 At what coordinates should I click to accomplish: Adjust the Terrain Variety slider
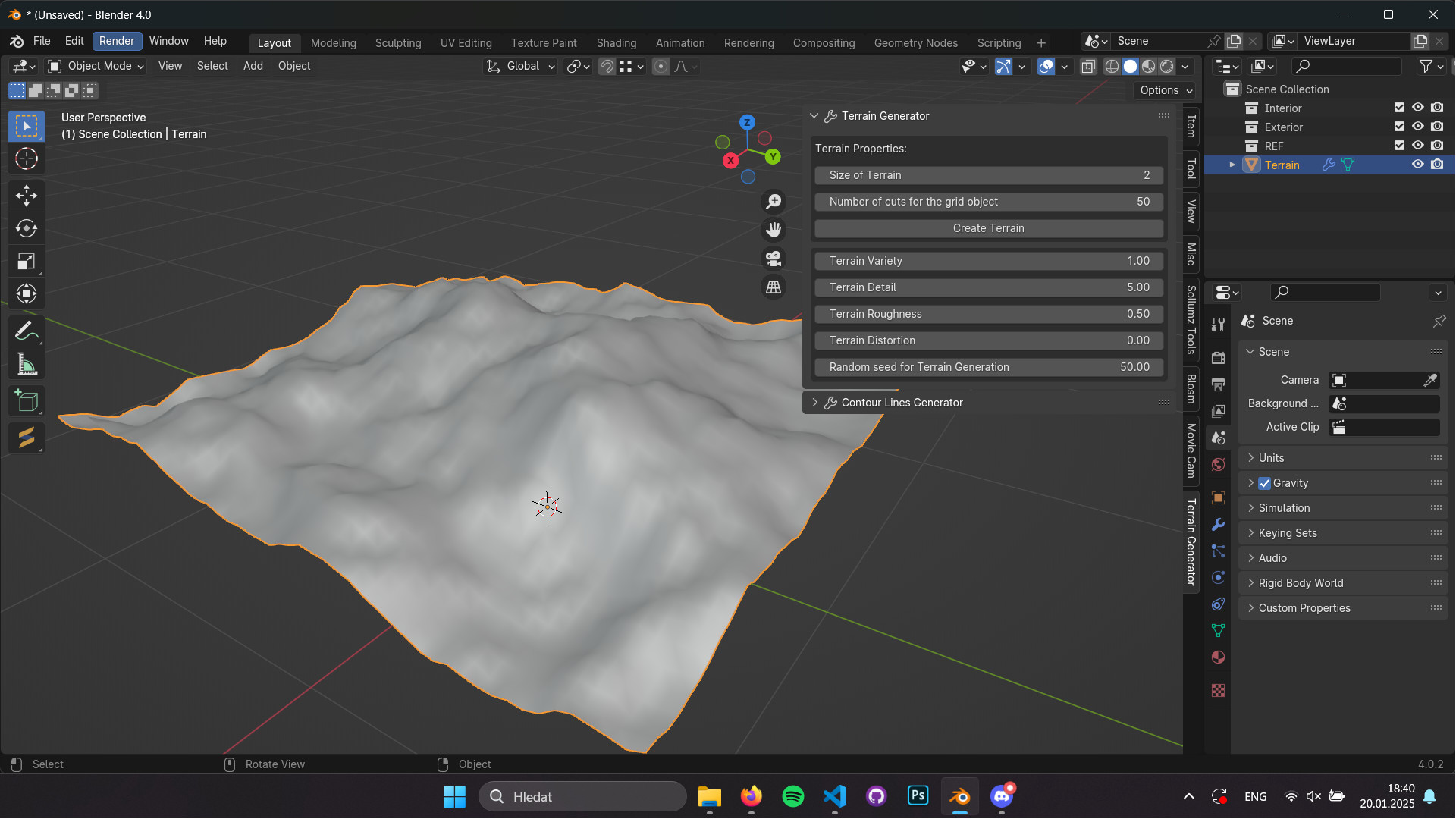click(x=988, y=261)
